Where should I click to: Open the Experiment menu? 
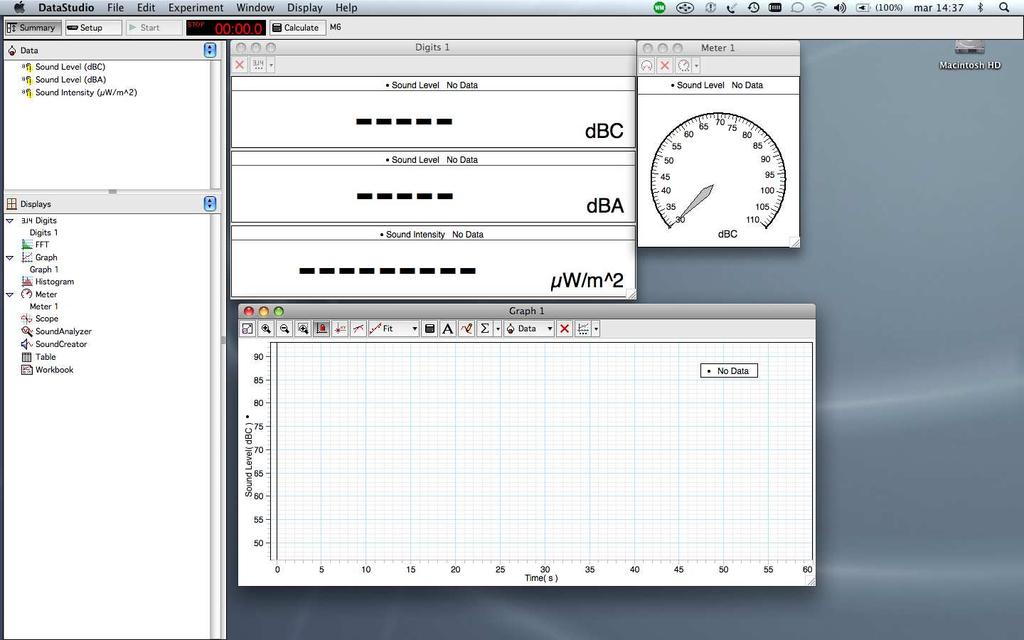coord(196,8)
